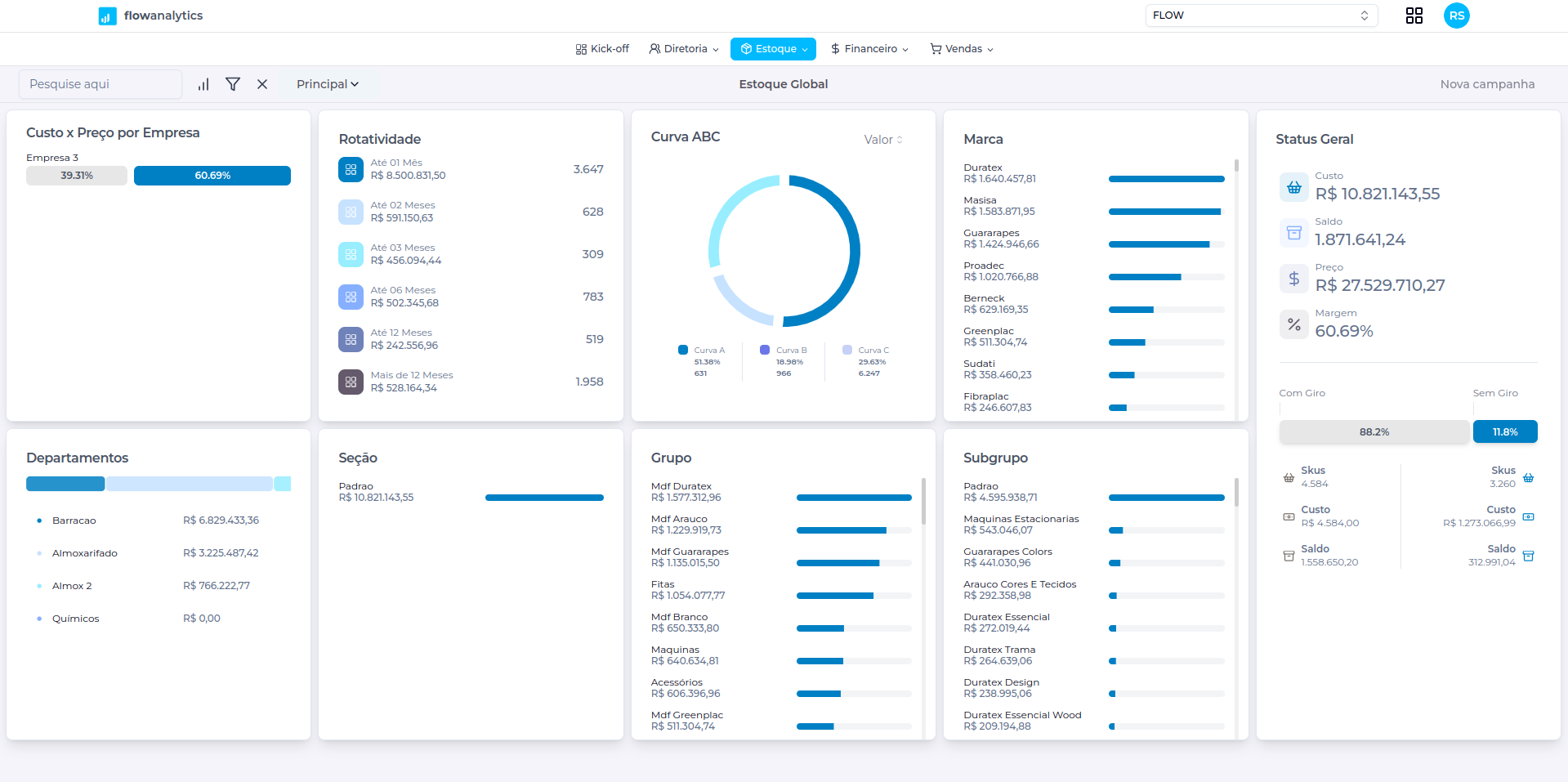Select Berneck in the Marca list
This screenshot has height=782, width=1568.
(x=1094, y=304)
